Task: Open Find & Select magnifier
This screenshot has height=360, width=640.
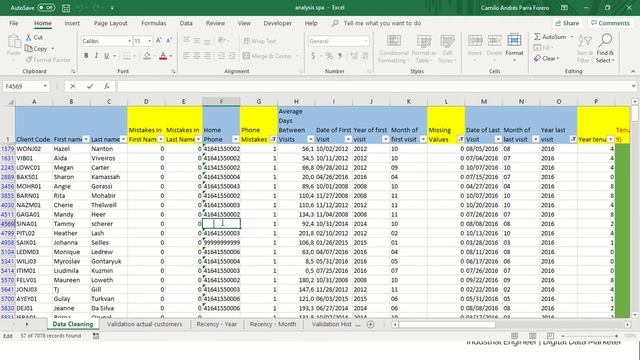Action: point(605,48)
